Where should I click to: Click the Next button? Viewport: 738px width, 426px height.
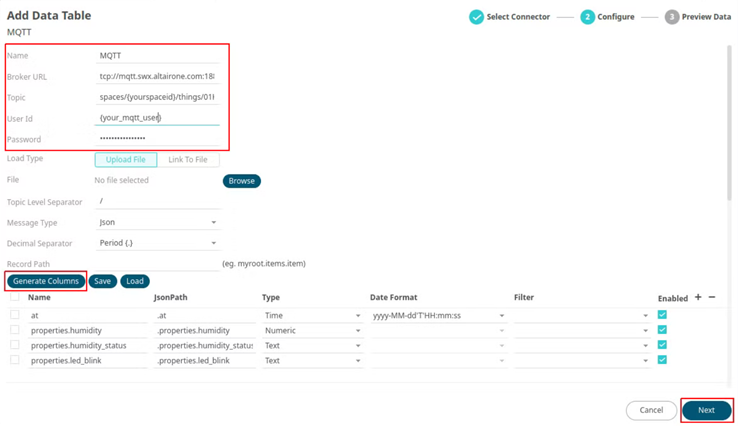coord(706,410)
